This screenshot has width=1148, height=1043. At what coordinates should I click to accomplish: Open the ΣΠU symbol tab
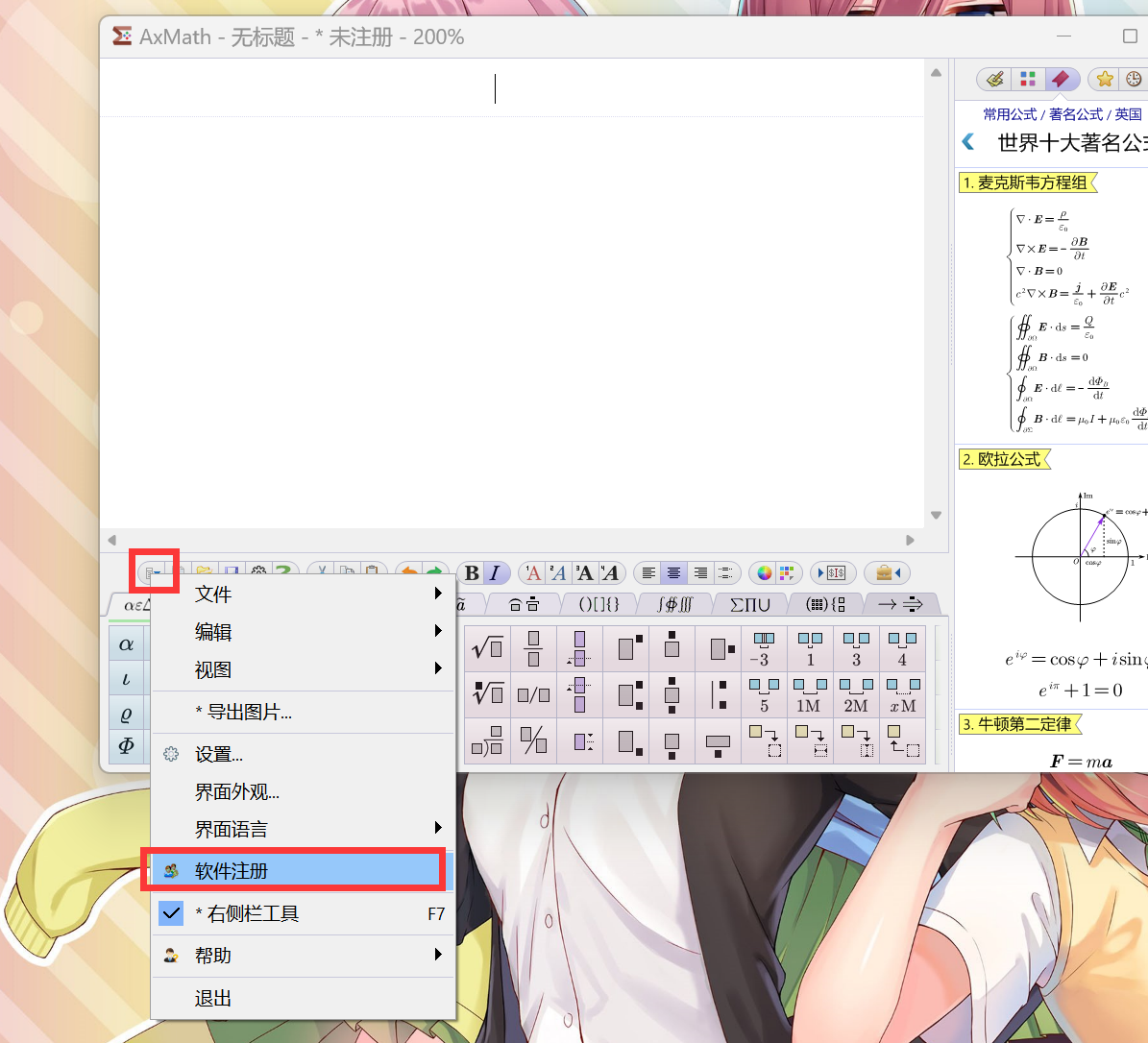pos(750,604)
